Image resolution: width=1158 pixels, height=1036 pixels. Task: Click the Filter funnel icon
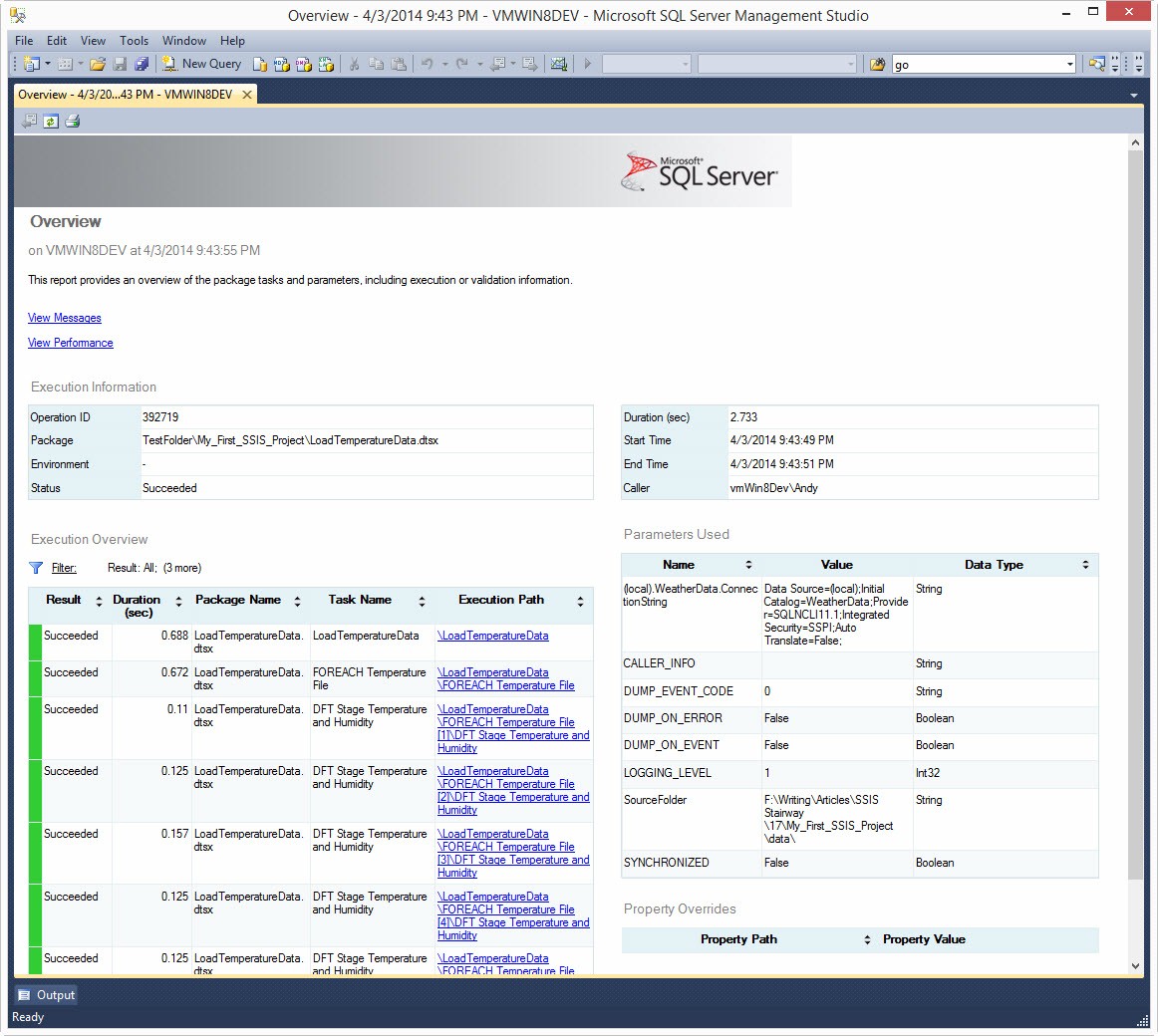click(36, 568)
